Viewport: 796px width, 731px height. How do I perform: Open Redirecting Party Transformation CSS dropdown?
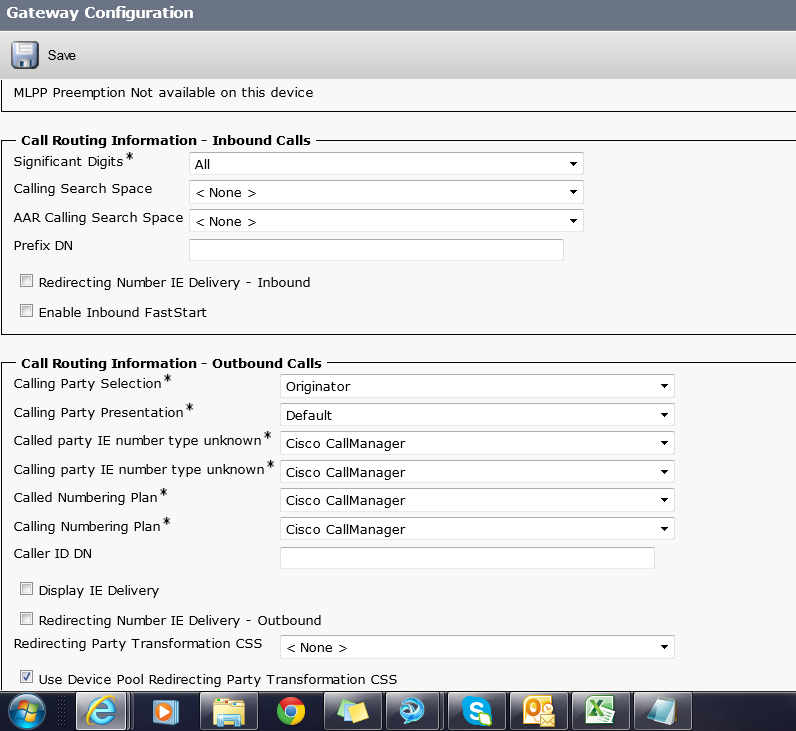[x=477, y=647]
